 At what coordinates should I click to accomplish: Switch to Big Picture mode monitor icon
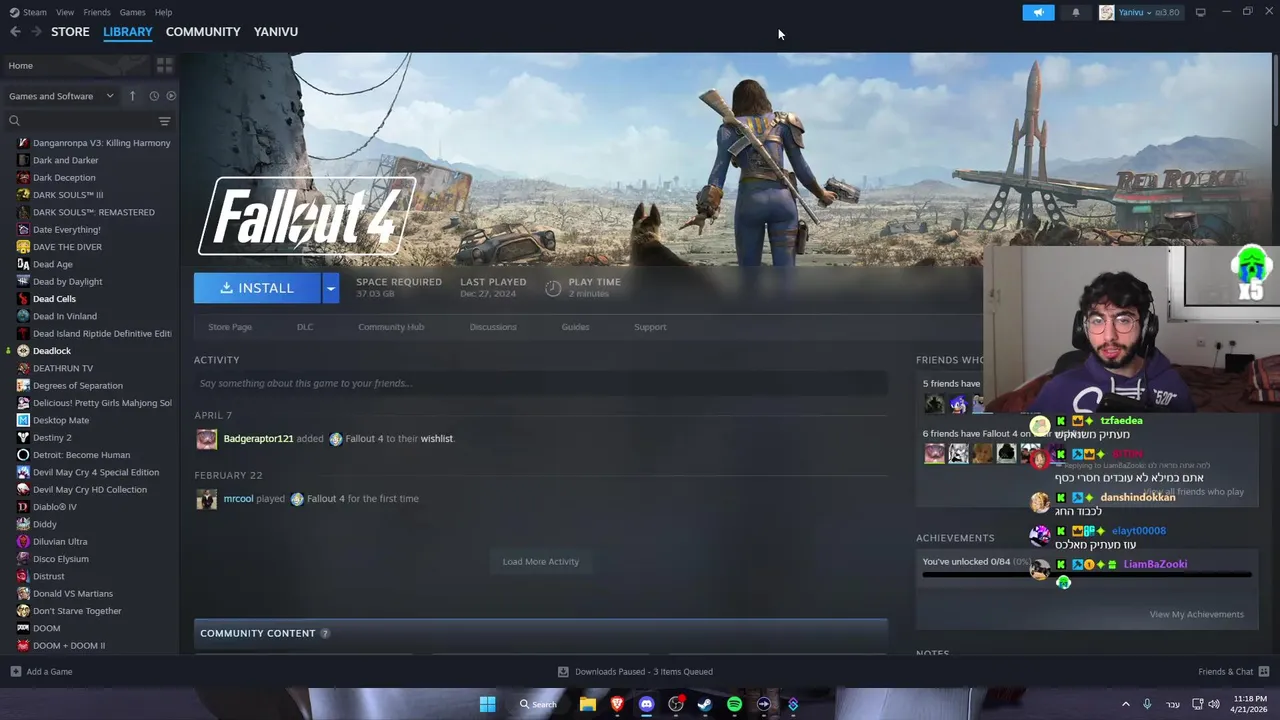point(1200,12)
